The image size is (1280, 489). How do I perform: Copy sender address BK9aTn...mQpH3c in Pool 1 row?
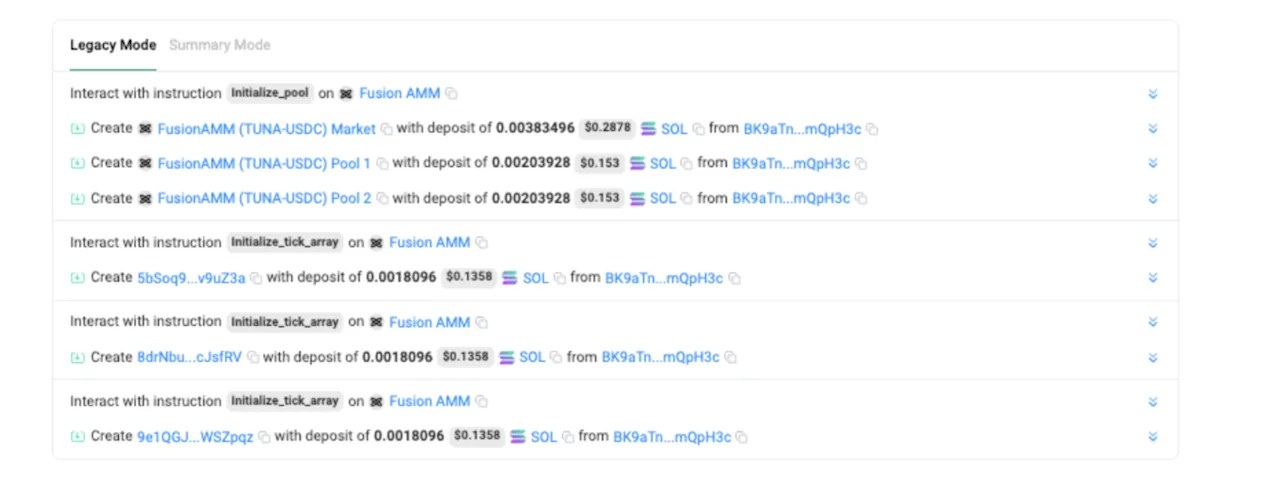861,163
